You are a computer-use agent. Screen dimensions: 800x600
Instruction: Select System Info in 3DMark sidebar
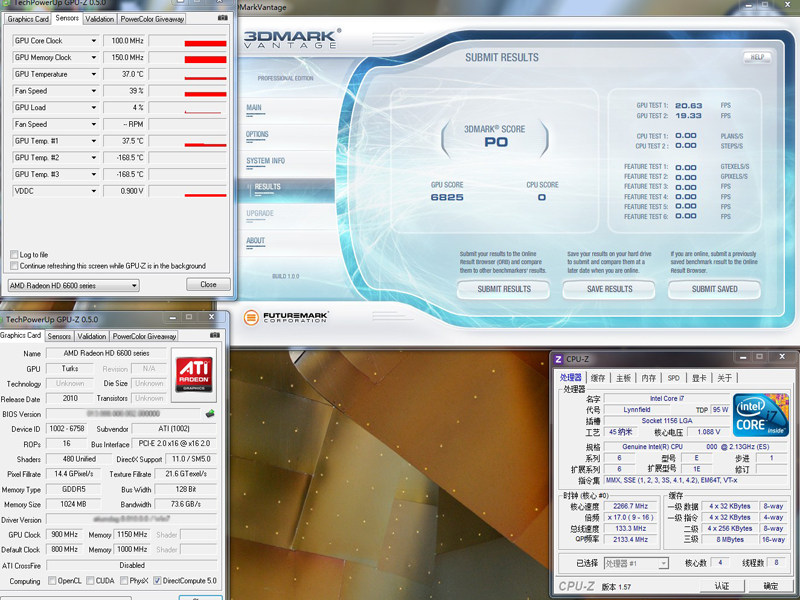click(x=265, y=161)
